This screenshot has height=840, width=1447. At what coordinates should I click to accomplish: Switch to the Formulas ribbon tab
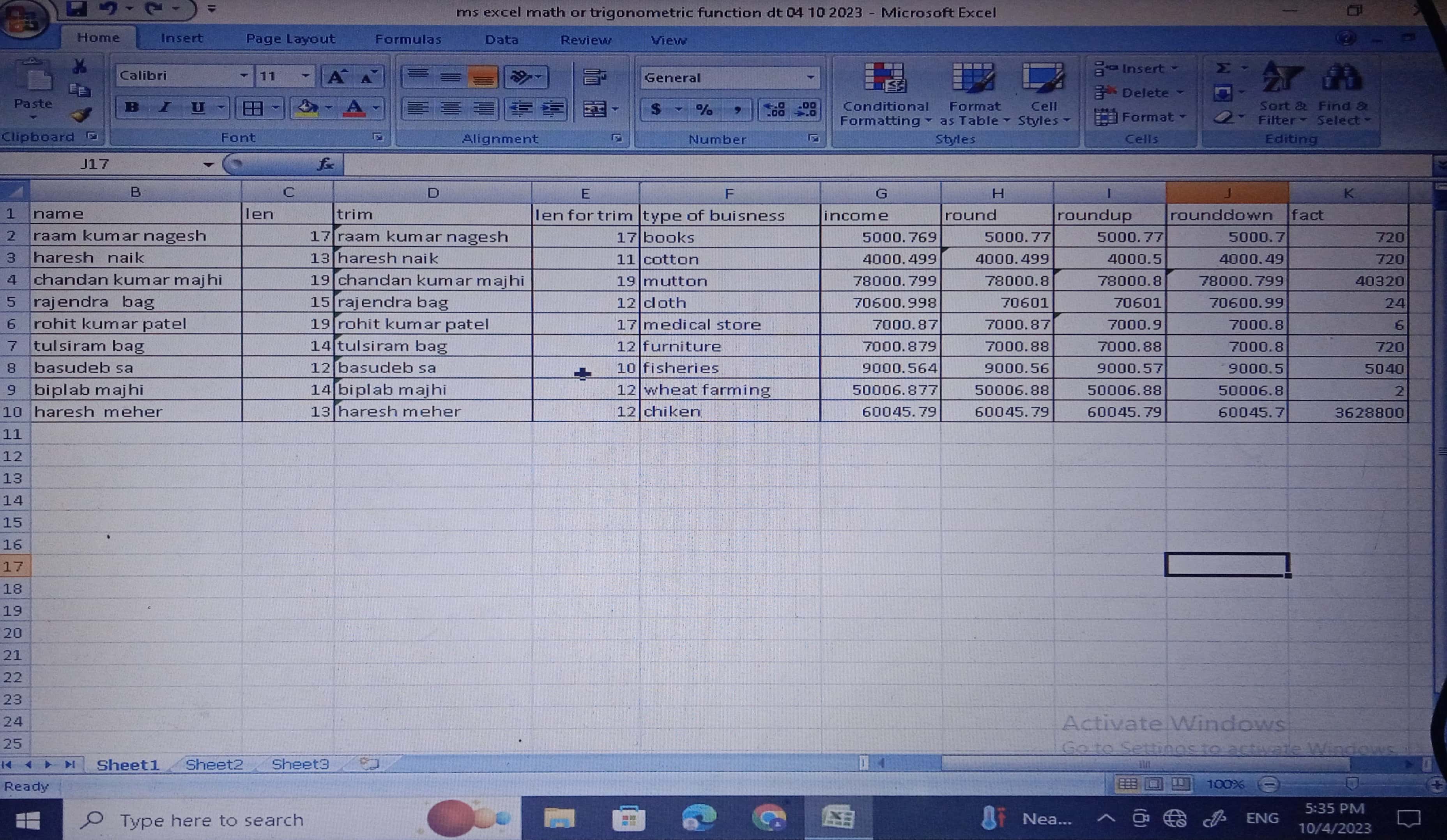click(x=408, y=39)
